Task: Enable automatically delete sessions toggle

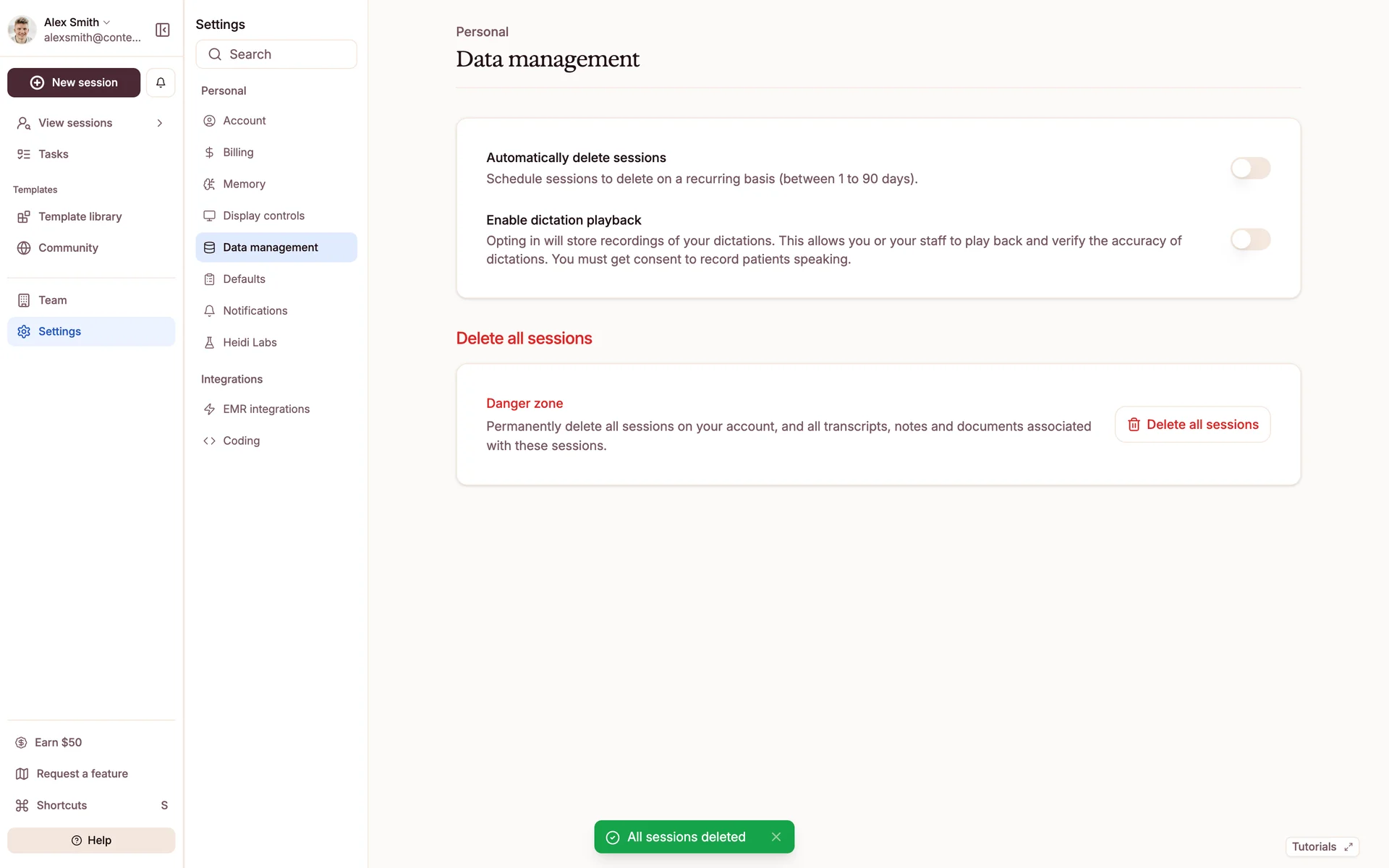Action: (1250, 168)
